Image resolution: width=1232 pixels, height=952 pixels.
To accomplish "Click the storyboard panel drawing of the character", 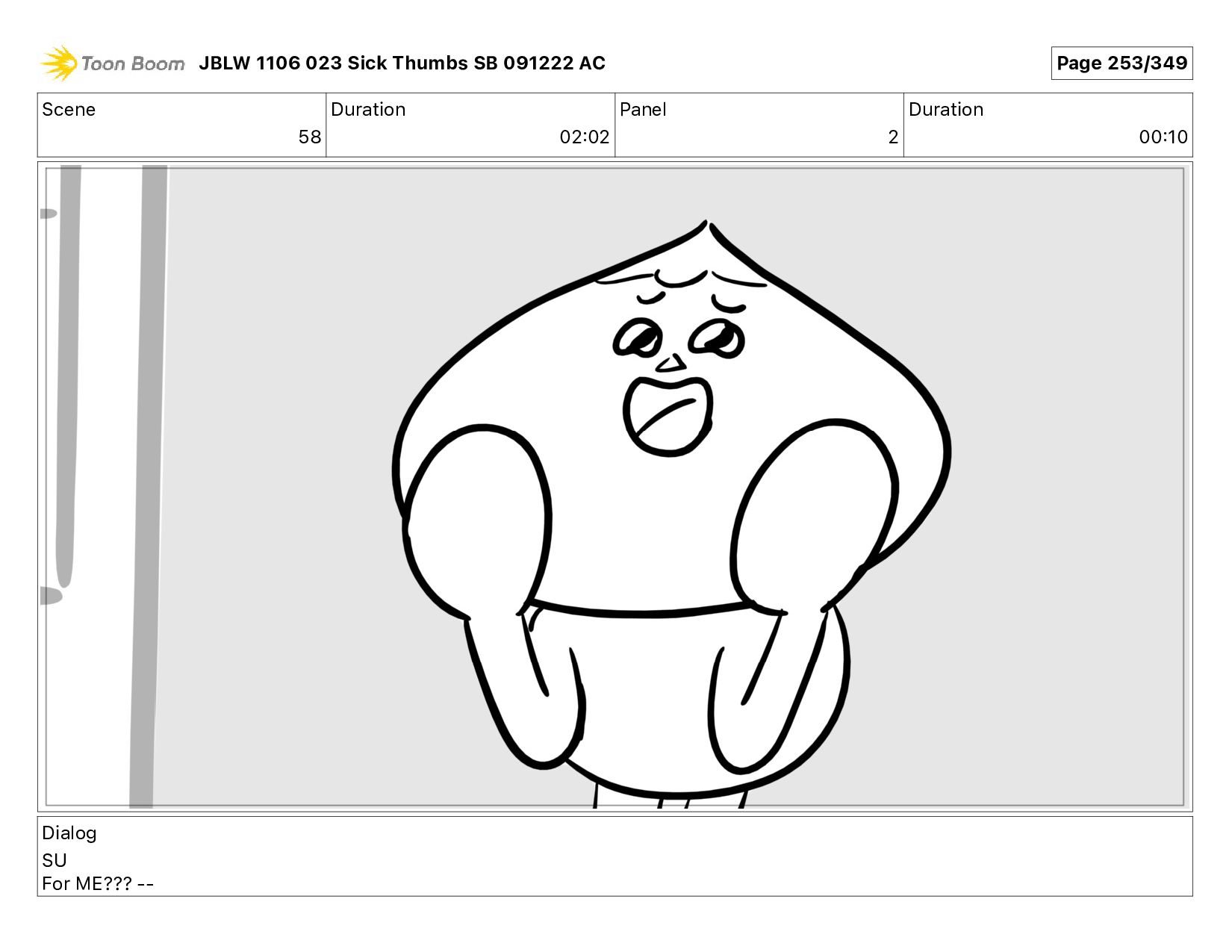I will click(x=615, y=487).
